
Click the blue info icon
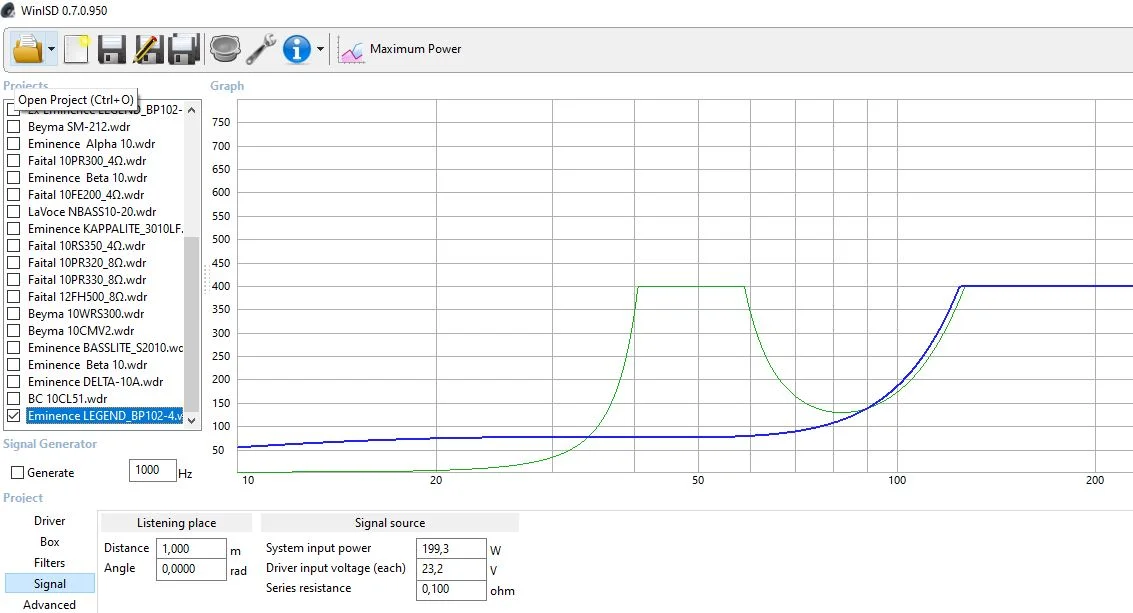[297, 48]
